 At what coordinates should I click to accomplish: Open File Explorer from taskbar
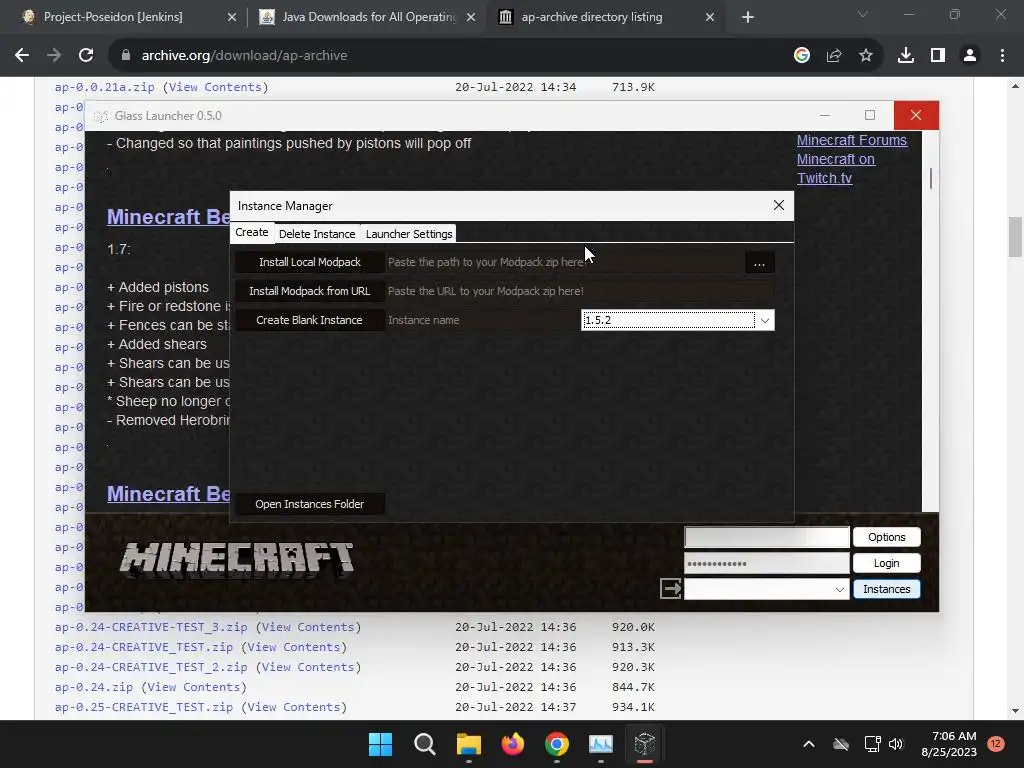pyautogui.click(x=468, y=744)
